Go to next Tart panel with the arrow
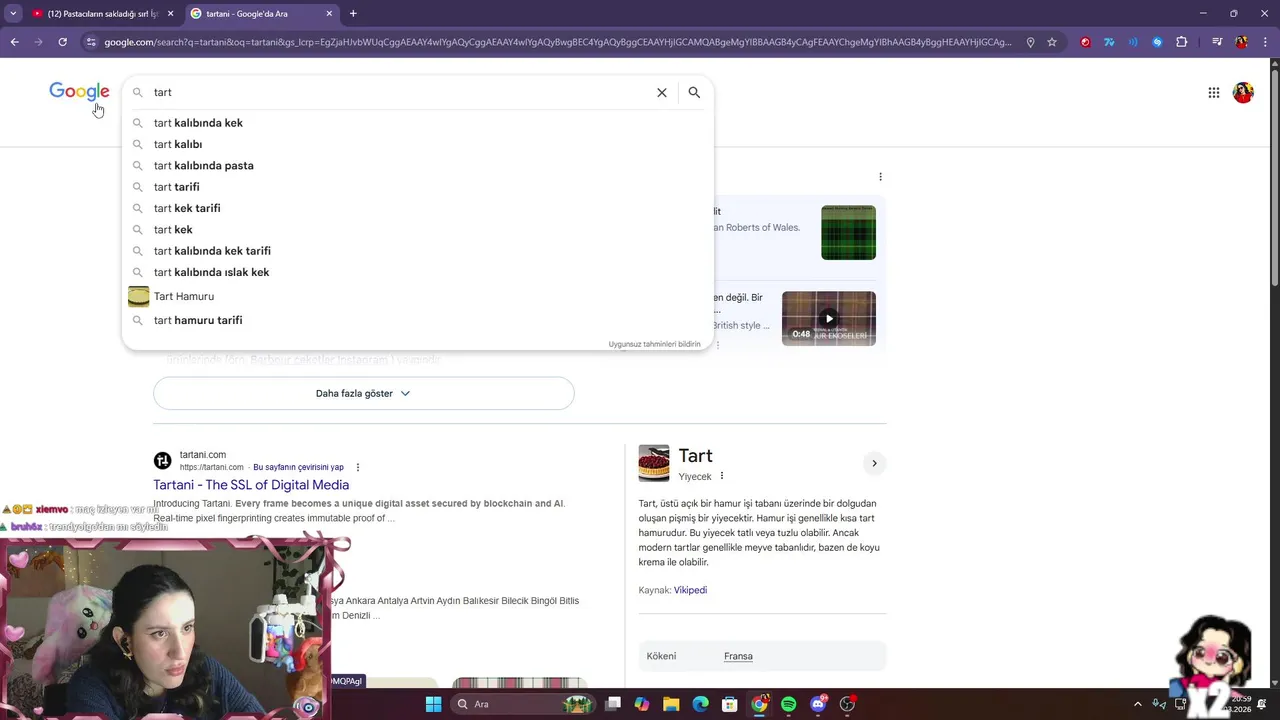 point(874,463)
